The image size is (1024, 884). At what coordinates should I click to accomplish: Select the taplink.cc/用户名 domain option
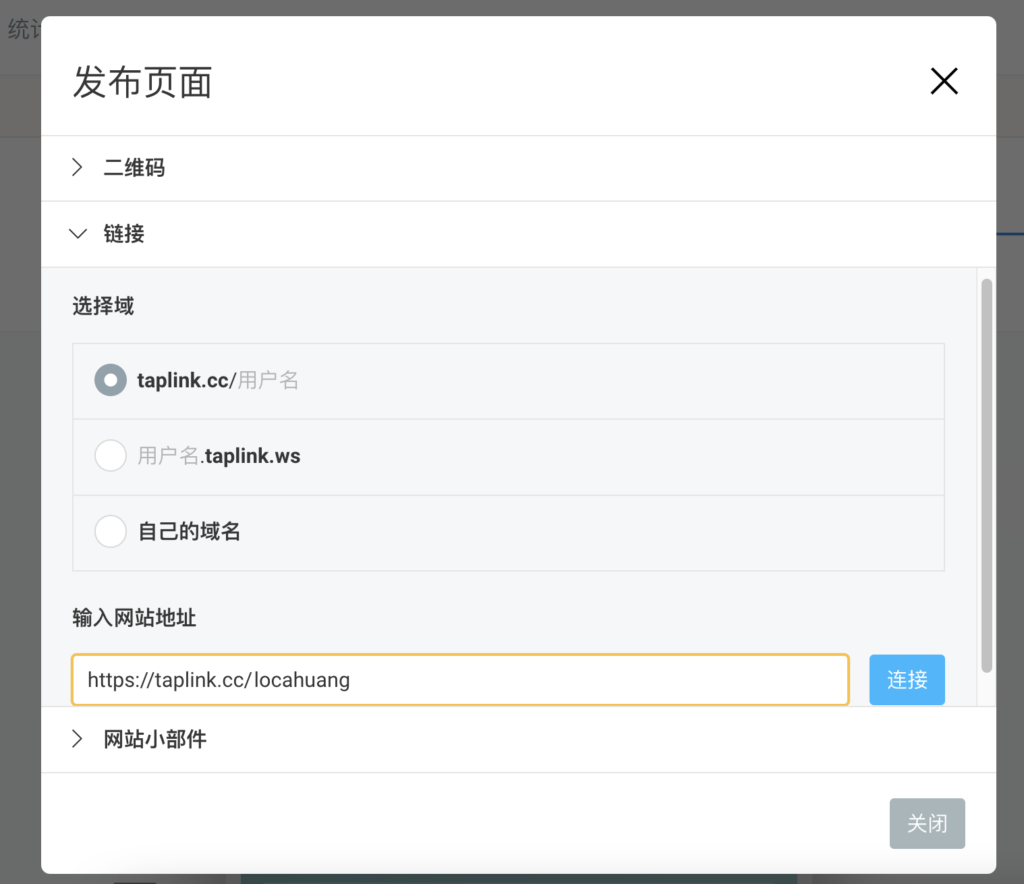tap(110, 380)
